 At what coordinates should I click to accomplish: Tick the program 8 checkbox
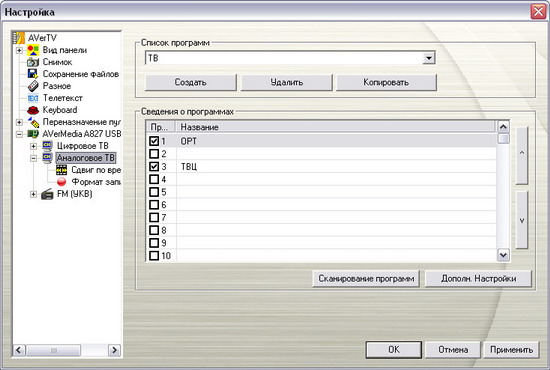[x=154, y=230]
